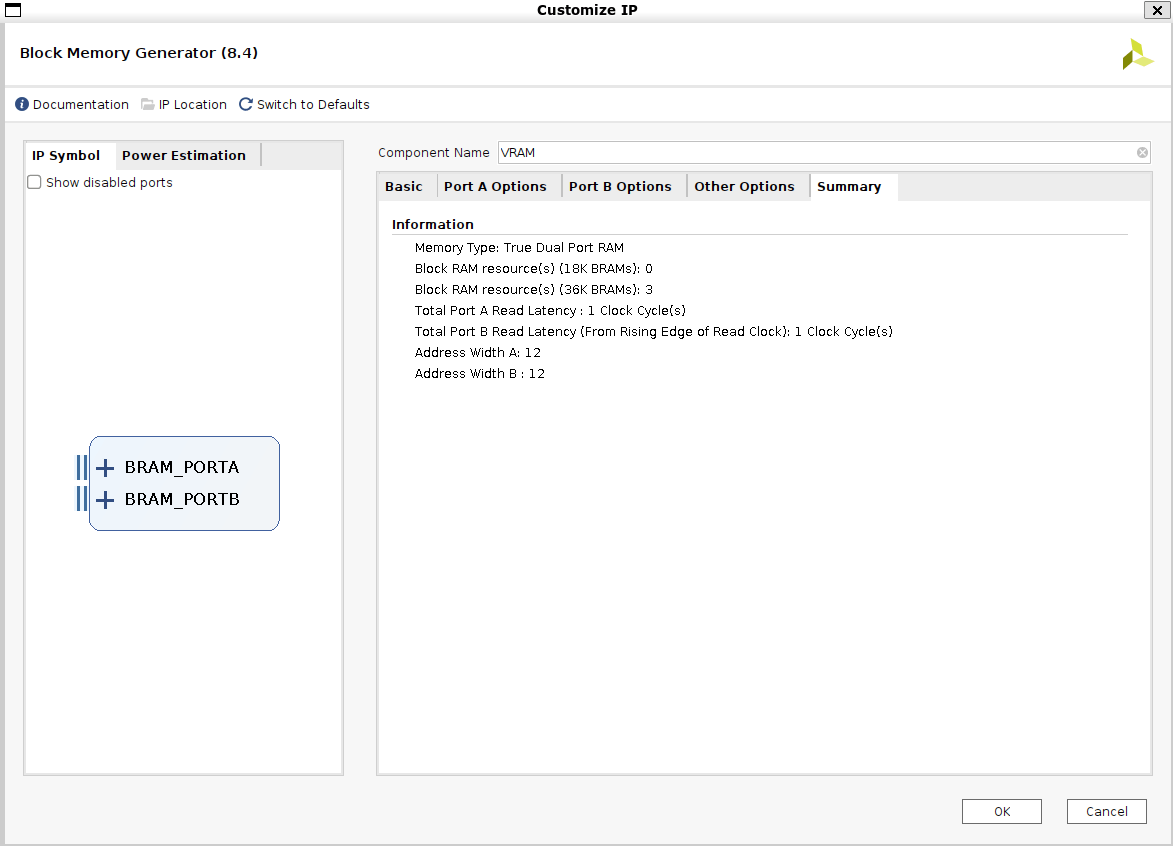
Task: Clear the Component Name field with the X icon
Action: pos(1142,153)
